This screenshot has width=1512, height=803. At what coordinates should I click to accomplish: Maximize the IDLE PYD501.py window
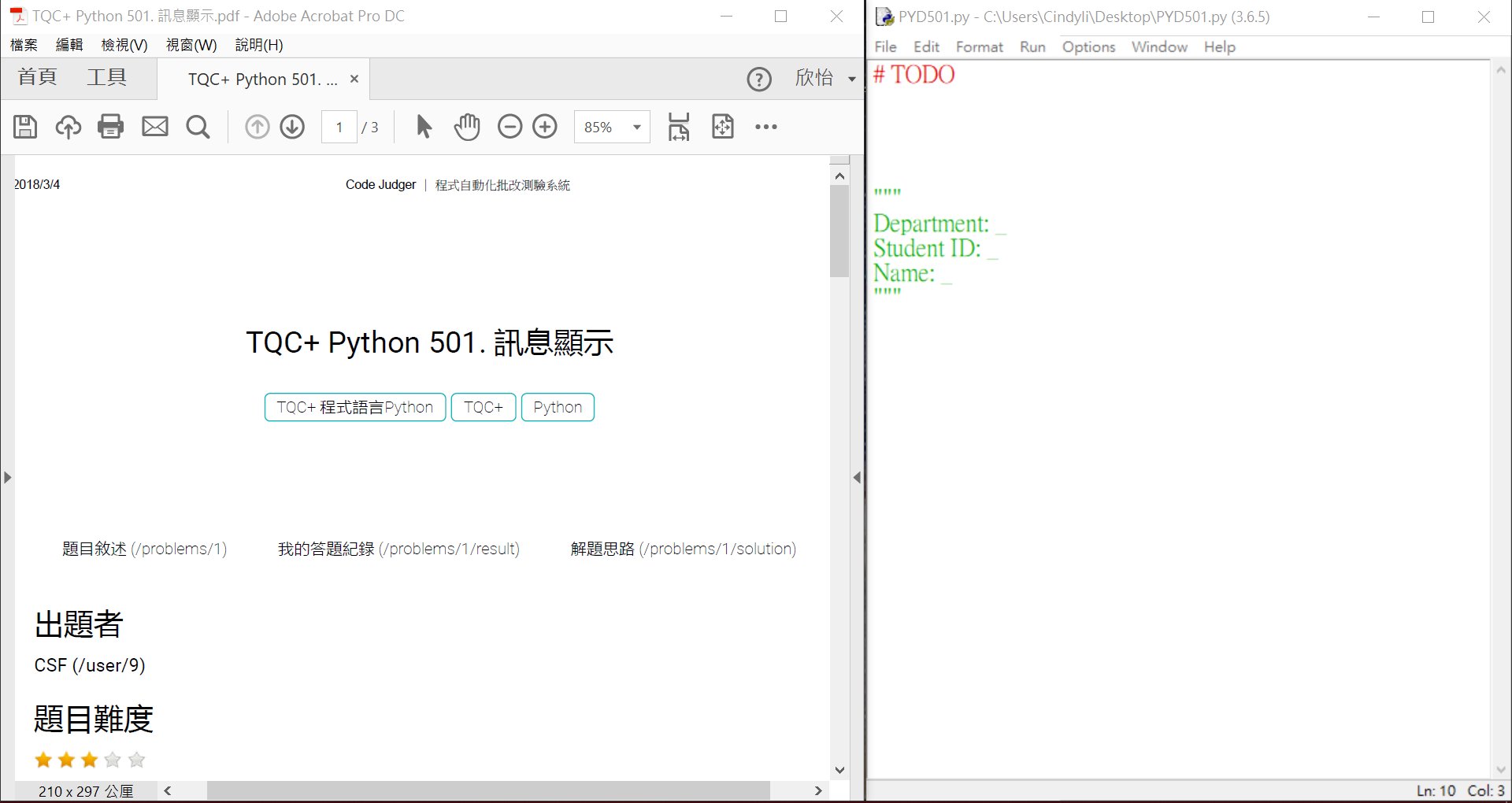pos(1428,17)
